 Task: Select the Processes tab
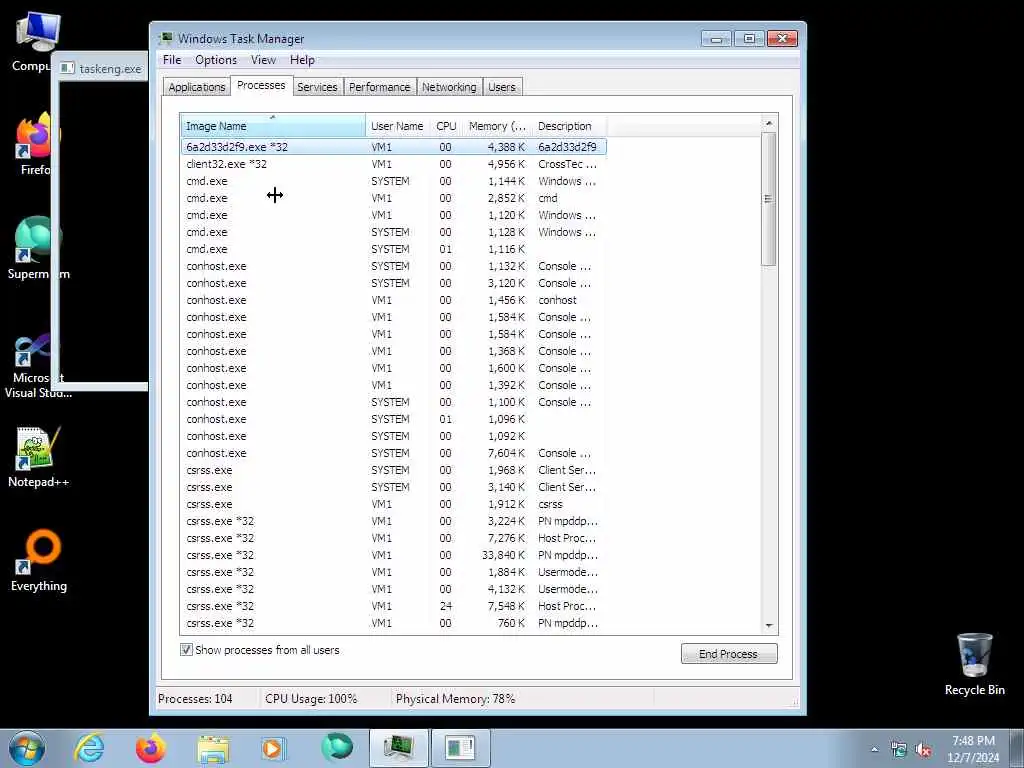coord(261,86)
